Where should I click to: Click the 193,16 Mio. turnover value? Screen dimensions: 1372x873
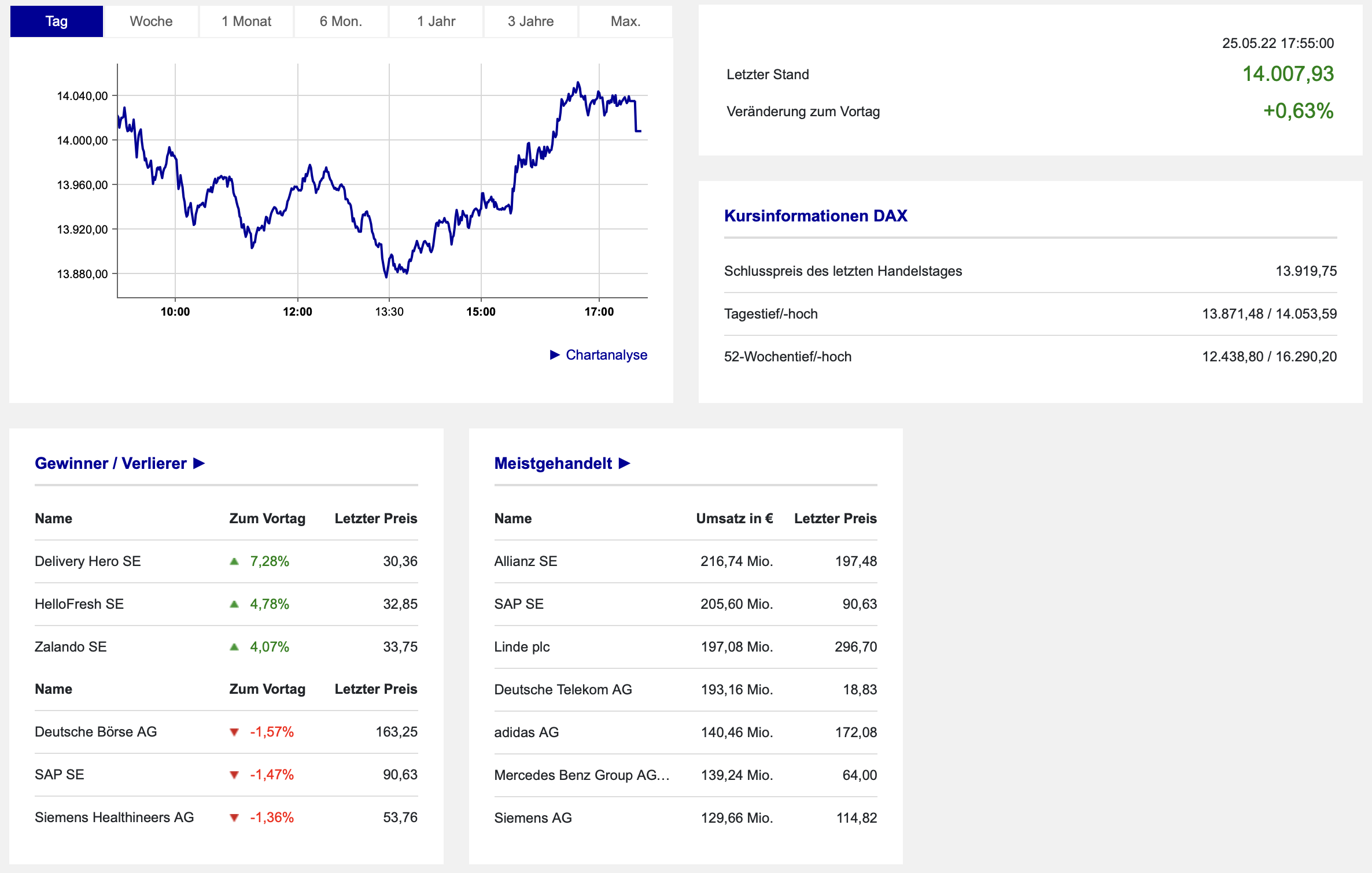[737, 690]
